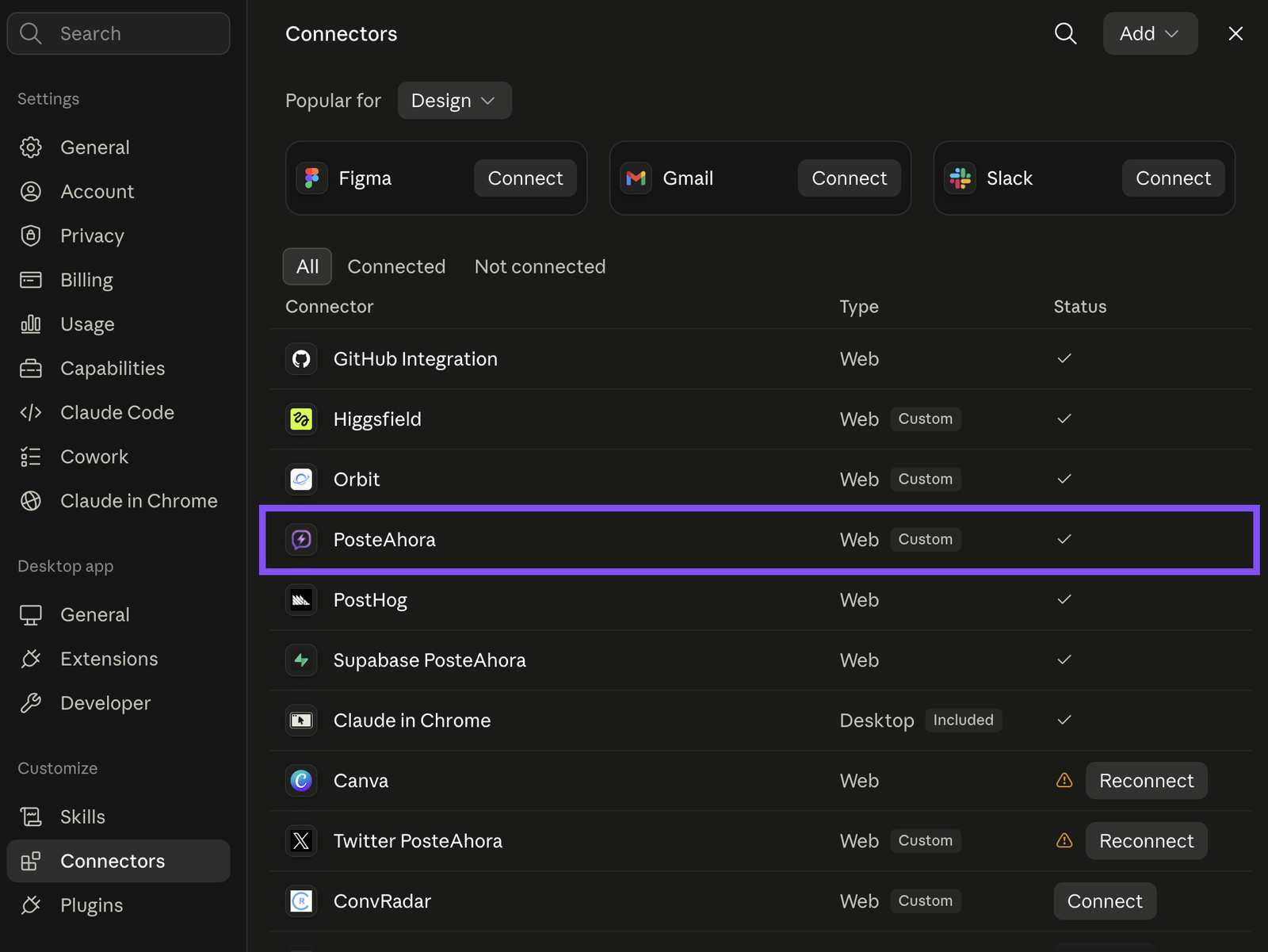Click the Higgsfield connector icon
The height and width of the screenshot is (952, 1268).
click(301, 419)
